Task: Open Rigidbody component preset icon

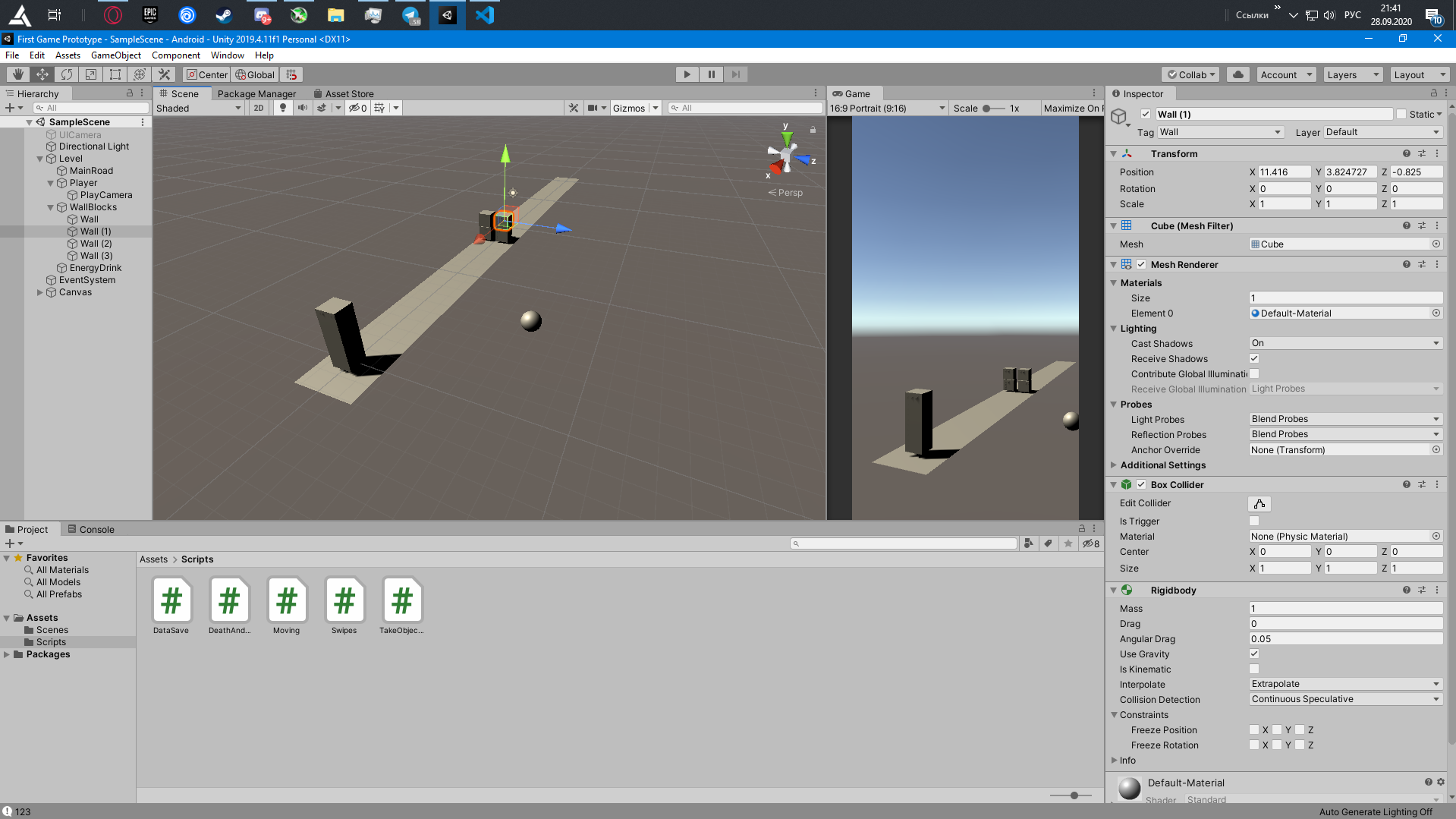Action: [x=1421, y=590]
